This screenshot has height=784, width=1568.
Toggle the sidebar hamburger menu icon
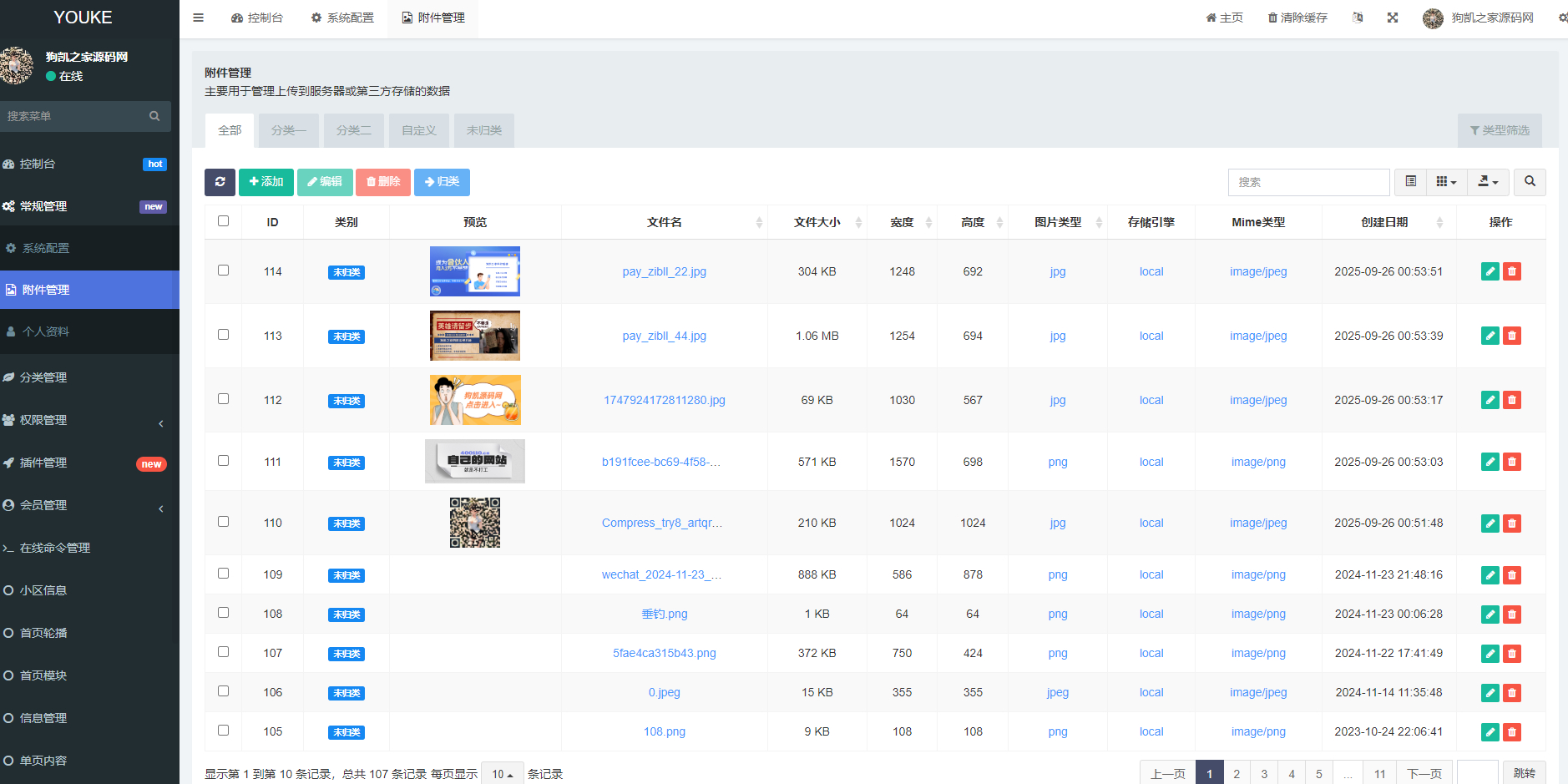click(199, 18)
